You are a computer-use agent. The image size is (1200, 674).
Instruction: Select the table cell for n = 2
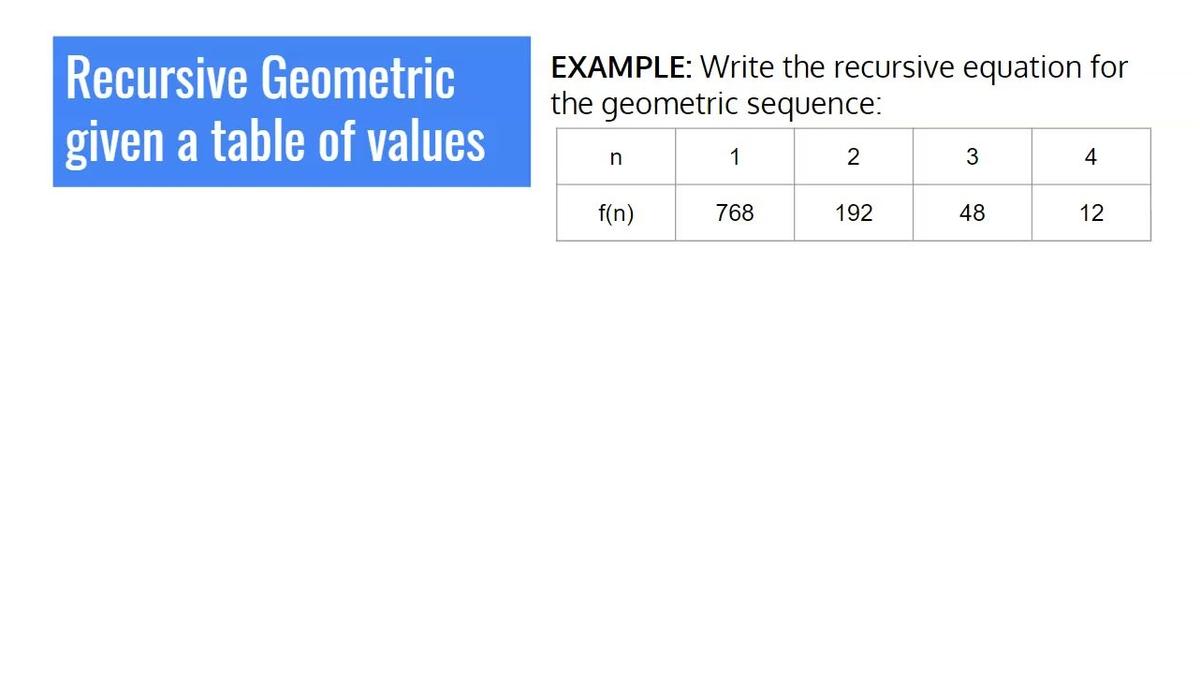pyautogui.click(x=853, y=157)
